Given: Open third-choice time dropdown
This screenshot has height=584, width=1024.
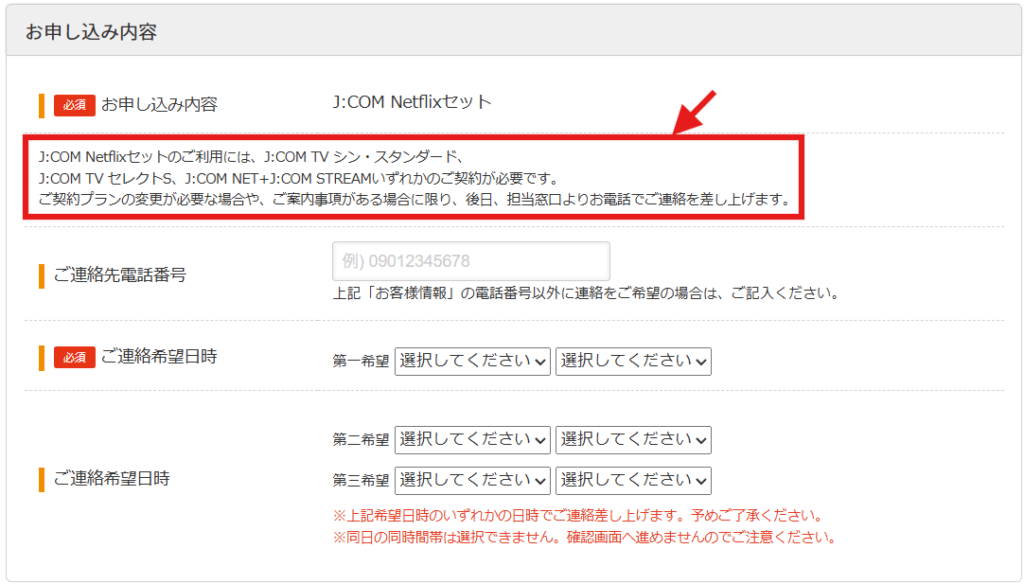Looking at the screenshot, I should point(633,481).
